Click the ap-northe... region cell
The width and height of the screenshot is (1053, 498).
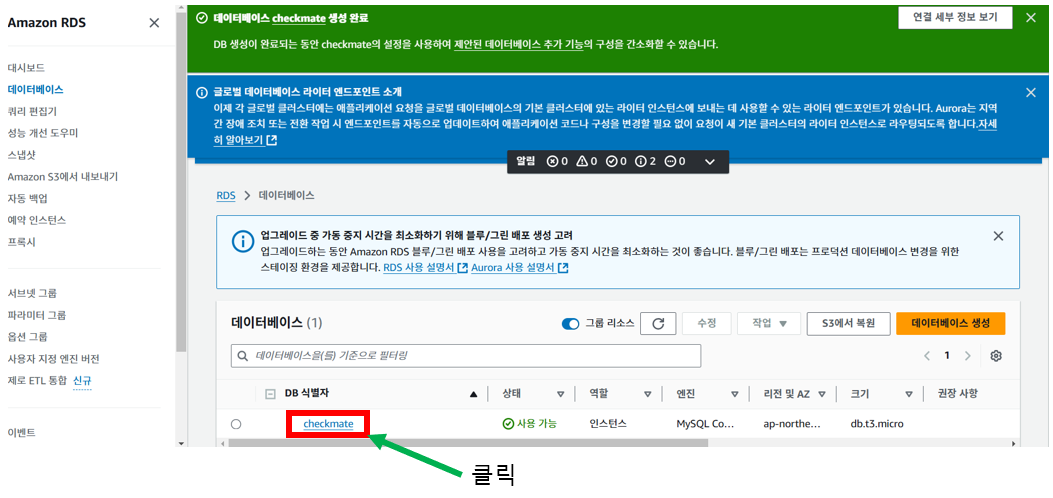(792, 424)
